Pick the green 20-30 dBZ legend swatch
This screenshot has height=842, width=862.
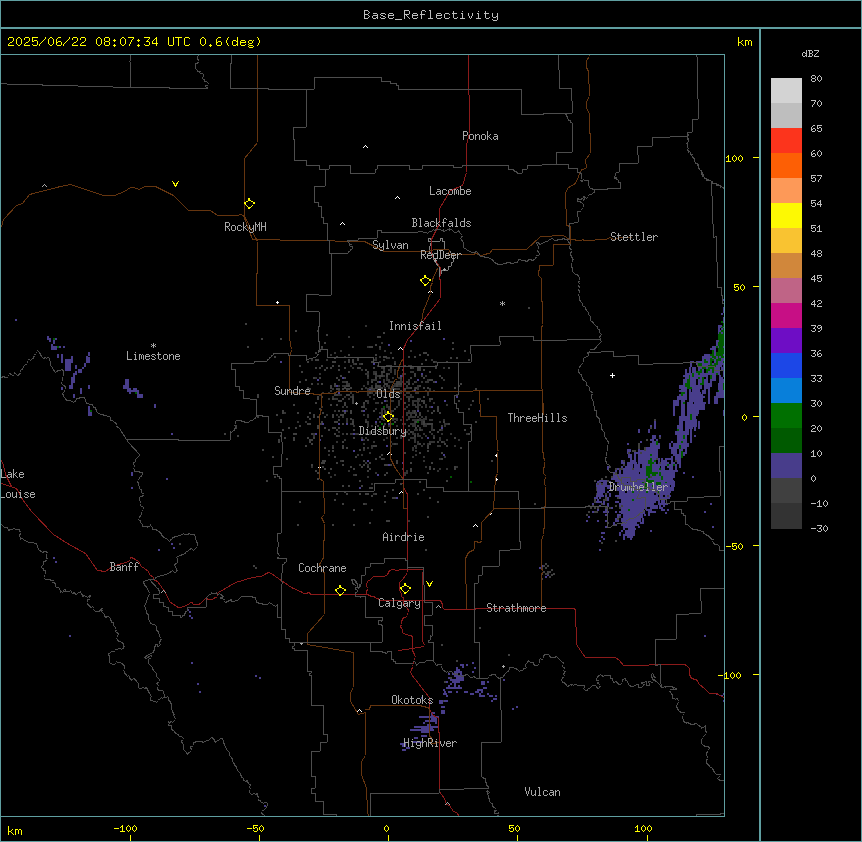coord(786,416)
